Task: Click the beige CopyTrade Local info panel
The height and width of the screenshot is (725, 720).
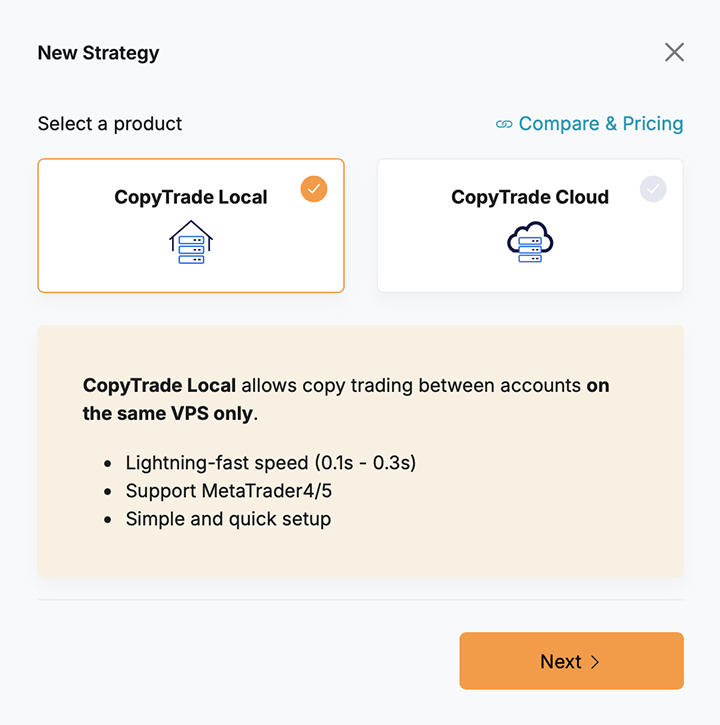Action: 361,451
